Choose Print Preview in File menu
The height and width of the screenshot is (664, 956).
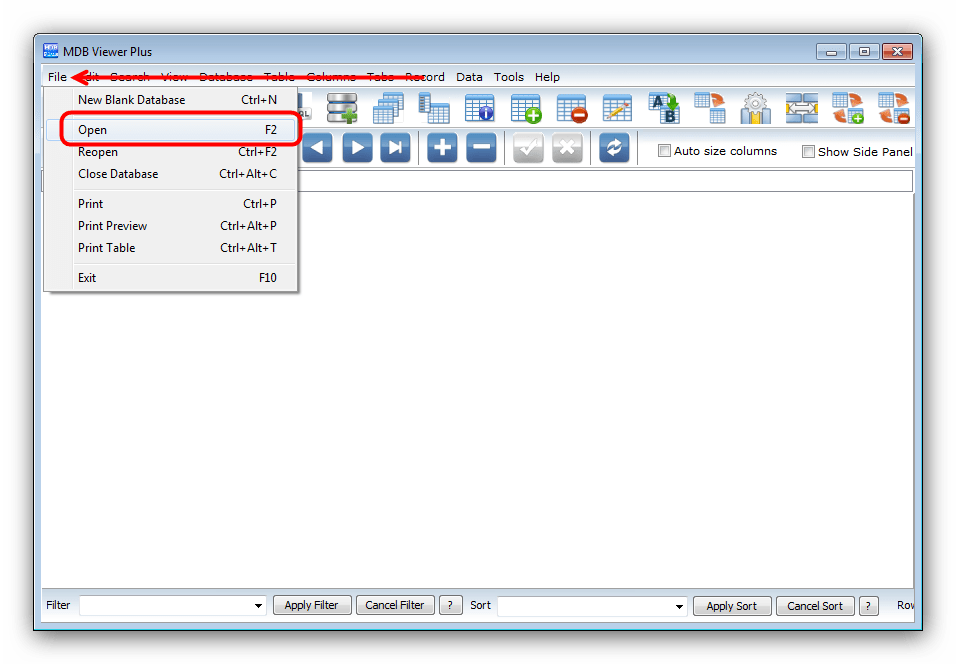pos(112,226)
